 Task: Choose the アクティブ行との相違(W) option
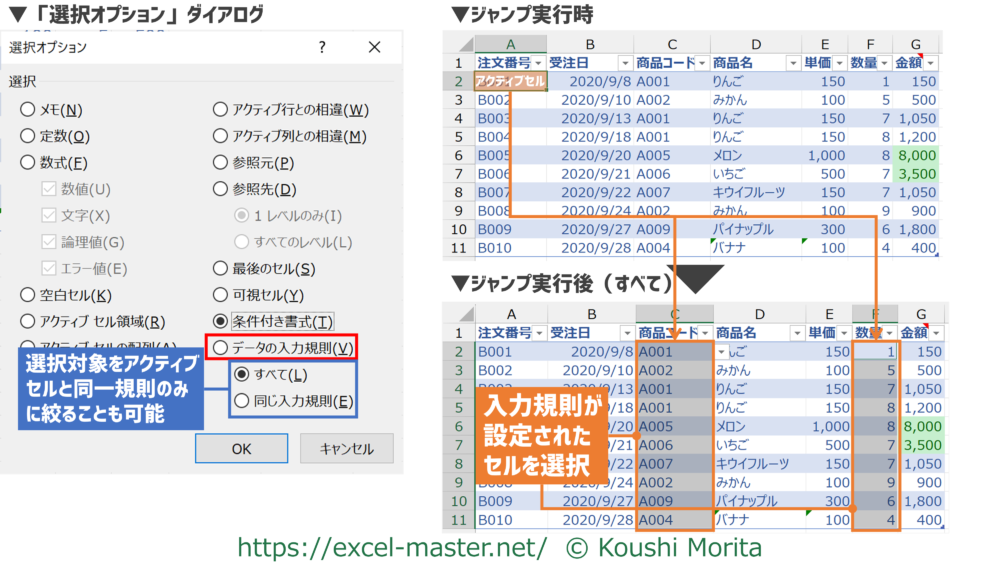(221, 110)
